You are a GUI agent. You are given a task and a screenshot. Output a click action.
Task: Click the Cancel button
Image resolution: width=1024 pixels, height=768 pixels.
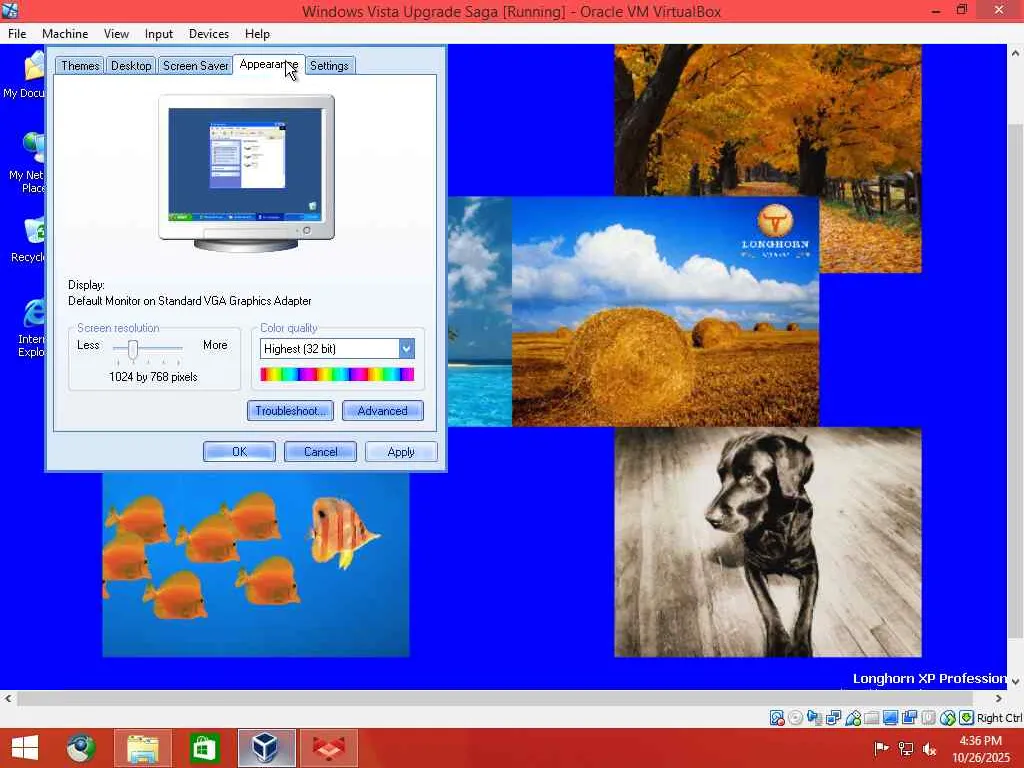pos(320,452)
